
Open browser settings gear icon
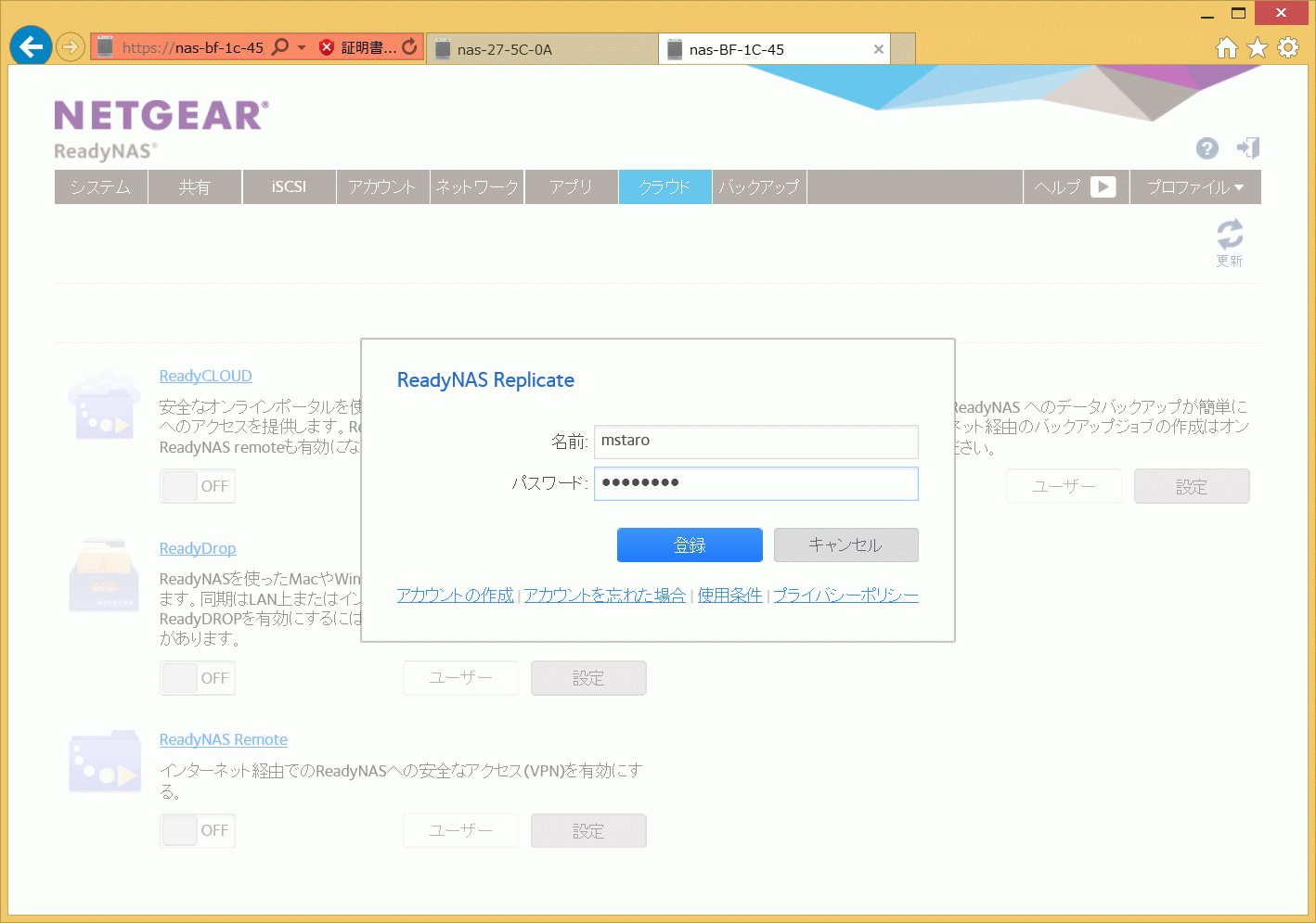[x=1288, y=47]
